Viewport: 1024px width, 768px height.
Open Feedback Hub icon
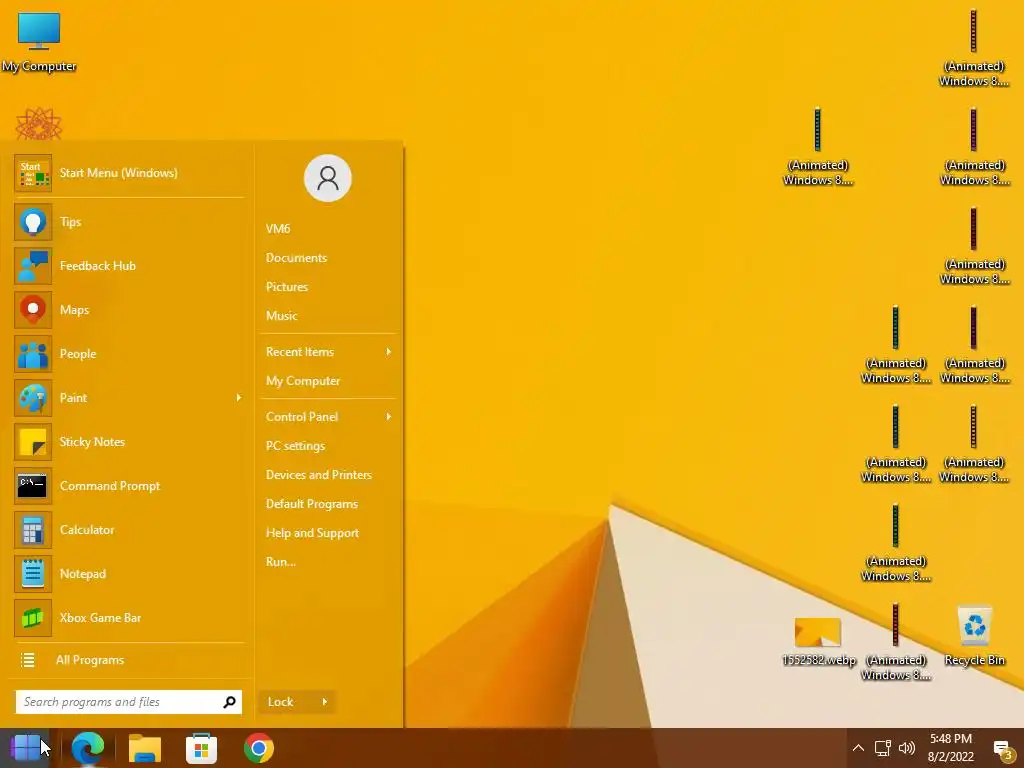pos(33,266)
